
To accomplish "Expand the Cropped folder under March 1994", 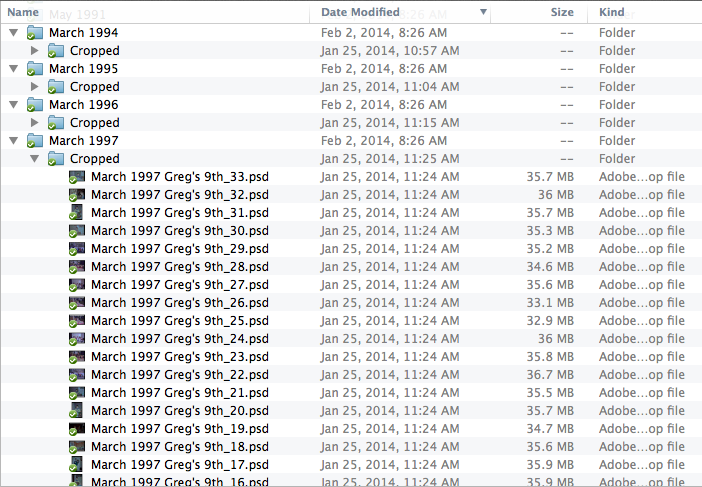I will pos(35,51).
